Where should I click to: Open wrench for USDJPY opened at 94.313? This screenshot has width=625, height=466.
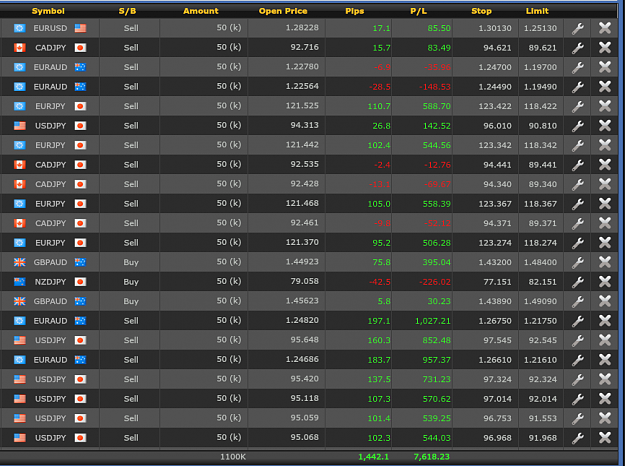pos(578,126)
